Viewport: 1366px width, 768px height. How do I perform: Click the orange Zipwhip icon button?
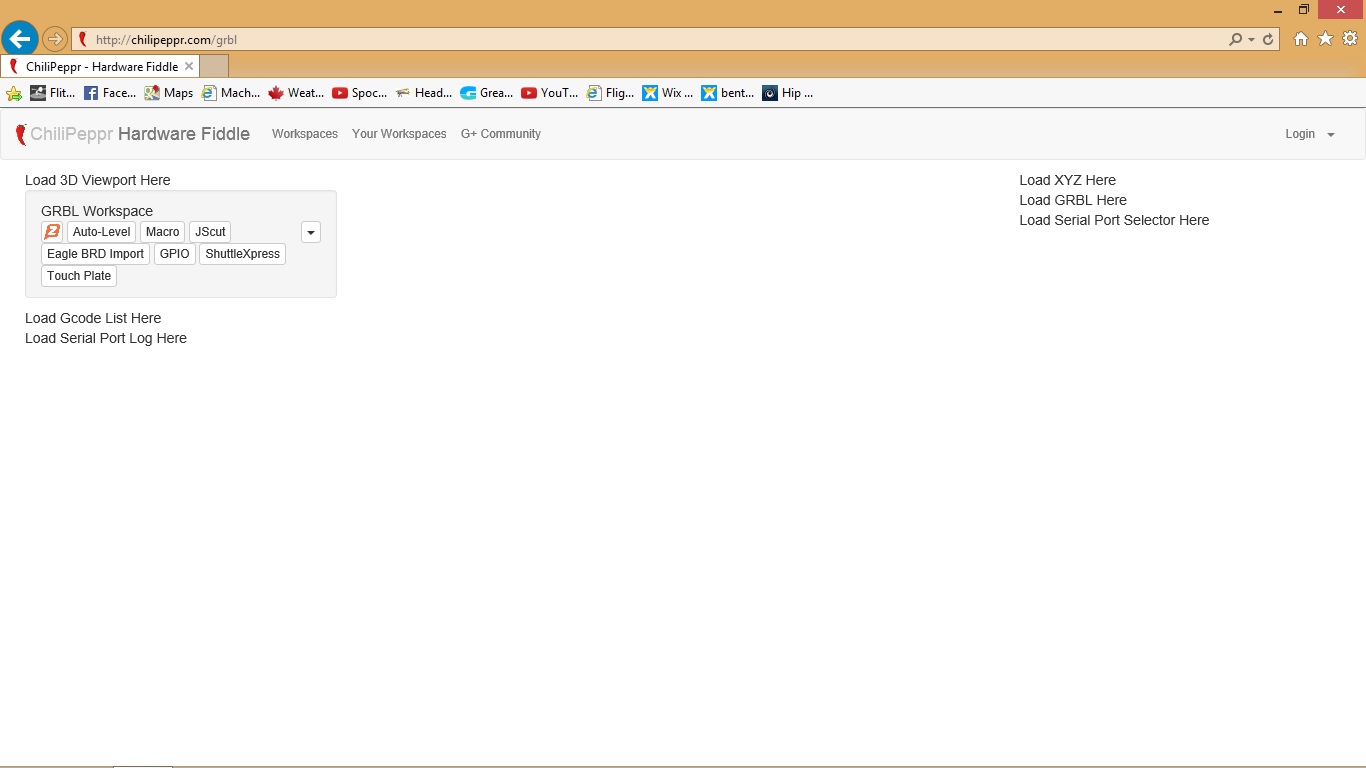pyautogui.click(x=52, y=232)
